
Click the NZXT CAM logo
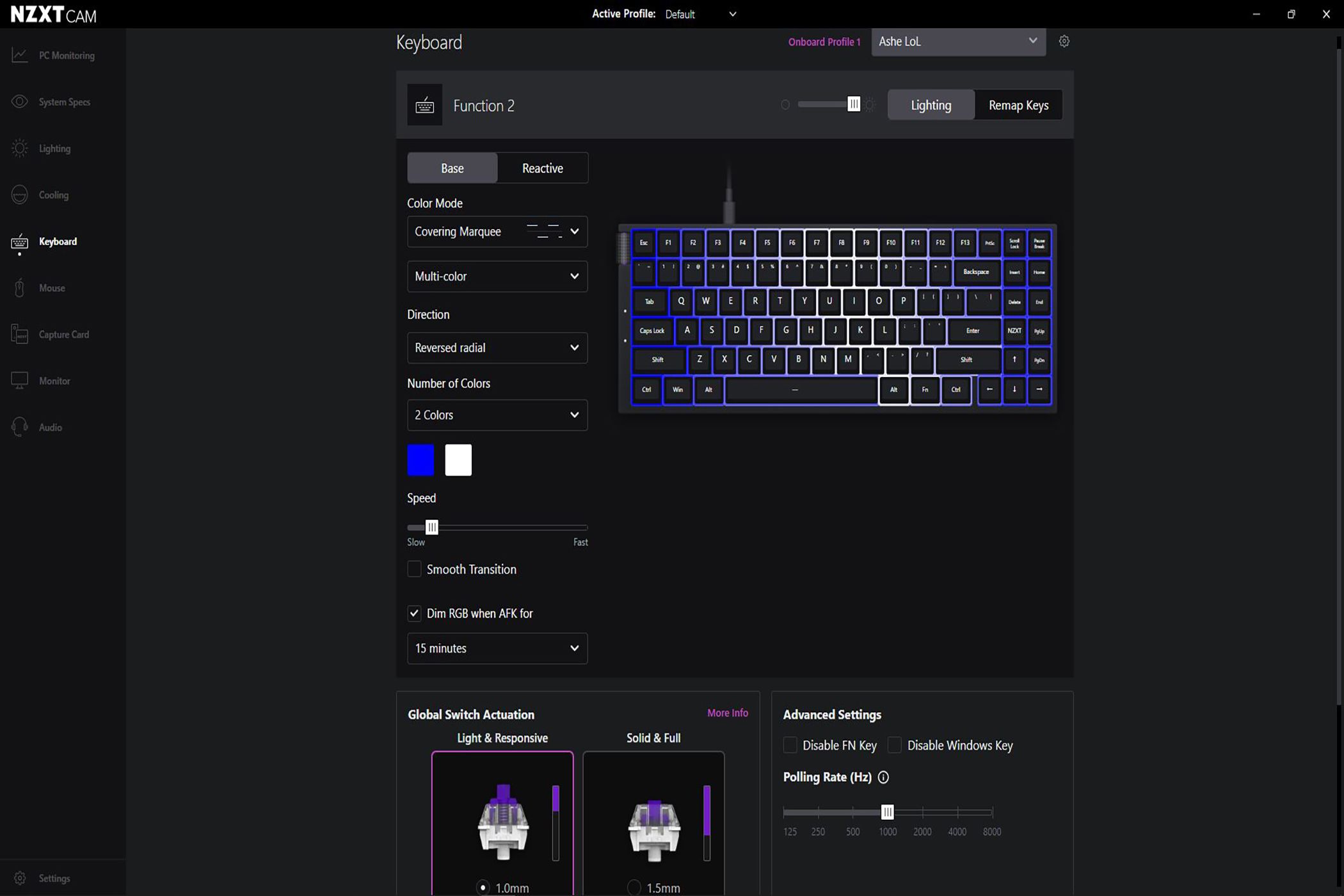[54, 15]
